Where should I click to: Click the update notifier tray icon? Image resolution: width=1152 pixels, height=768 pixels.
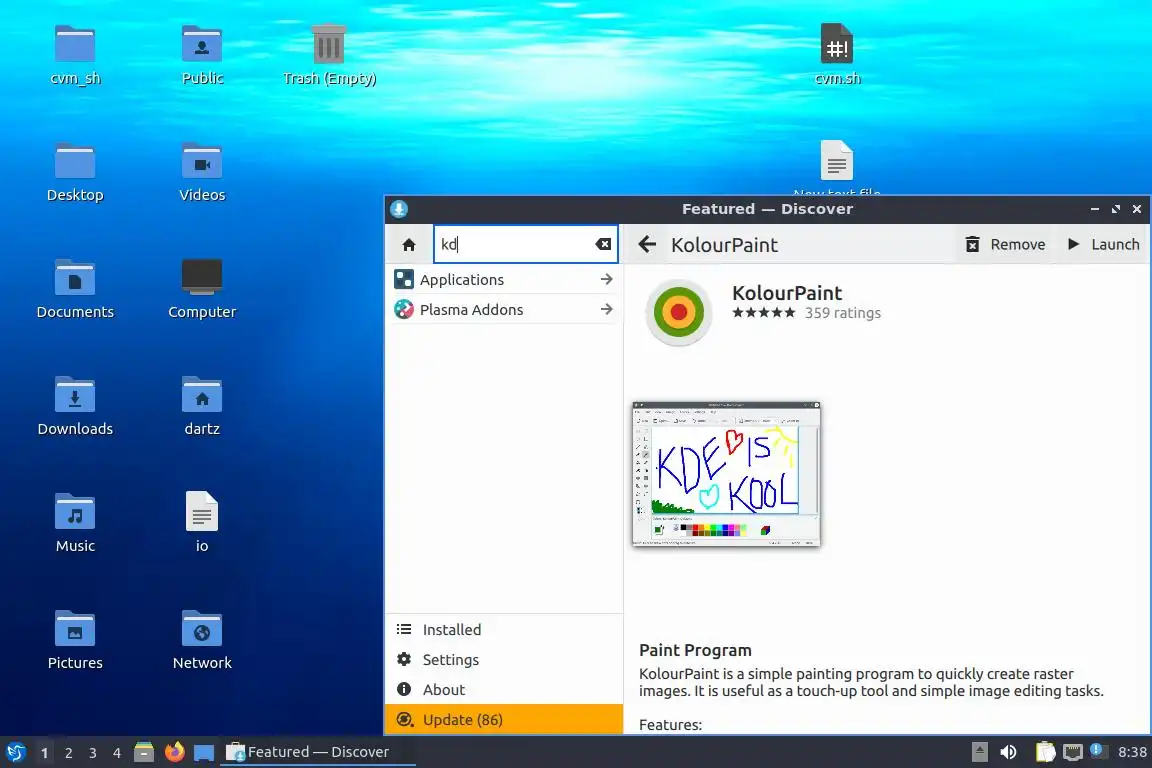click(1097, 750)
